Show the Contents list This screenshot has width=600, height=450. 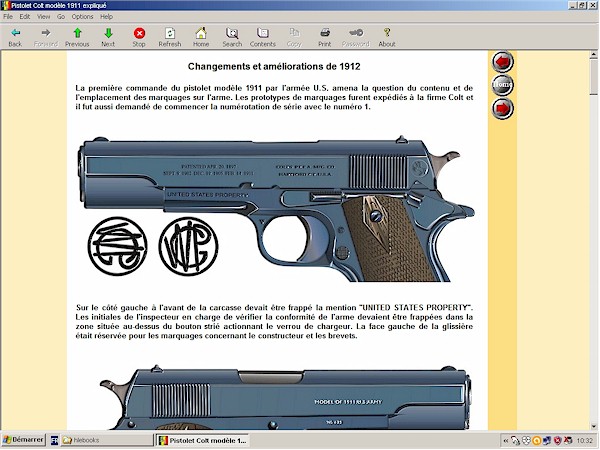point(262,37)
